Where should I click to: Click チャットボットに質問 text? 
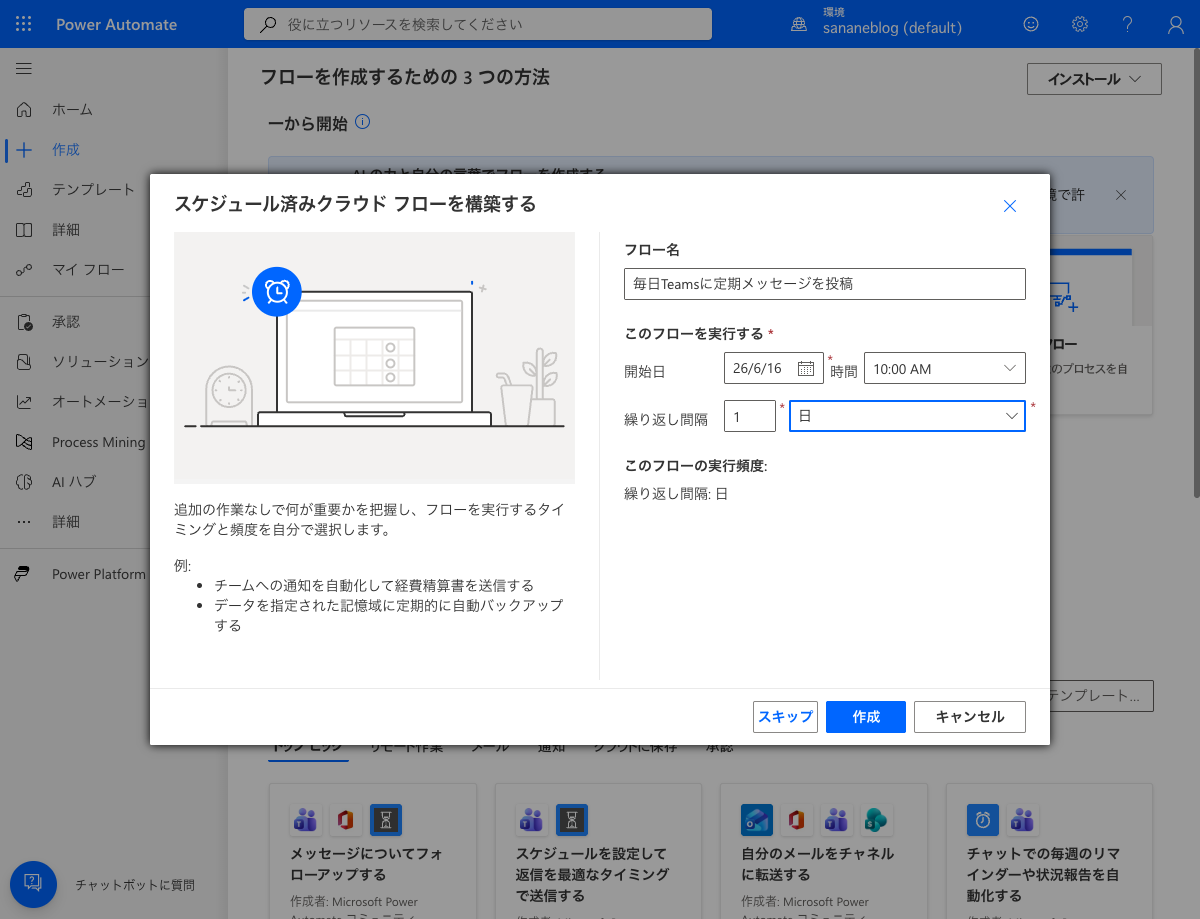coord(135,885)
